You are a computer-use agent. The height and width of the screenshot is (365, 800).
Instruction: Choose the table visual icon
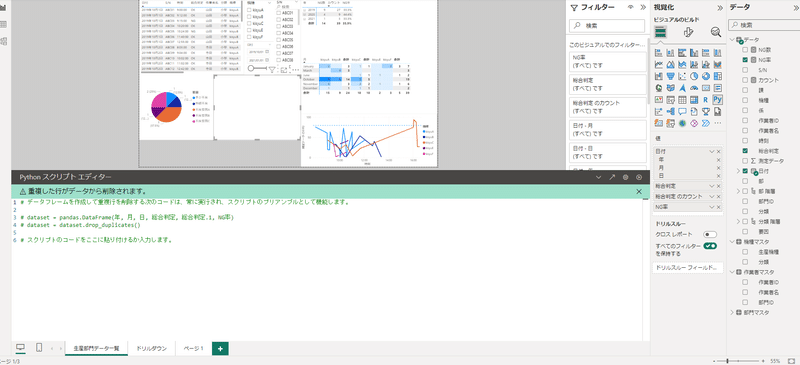682,100
